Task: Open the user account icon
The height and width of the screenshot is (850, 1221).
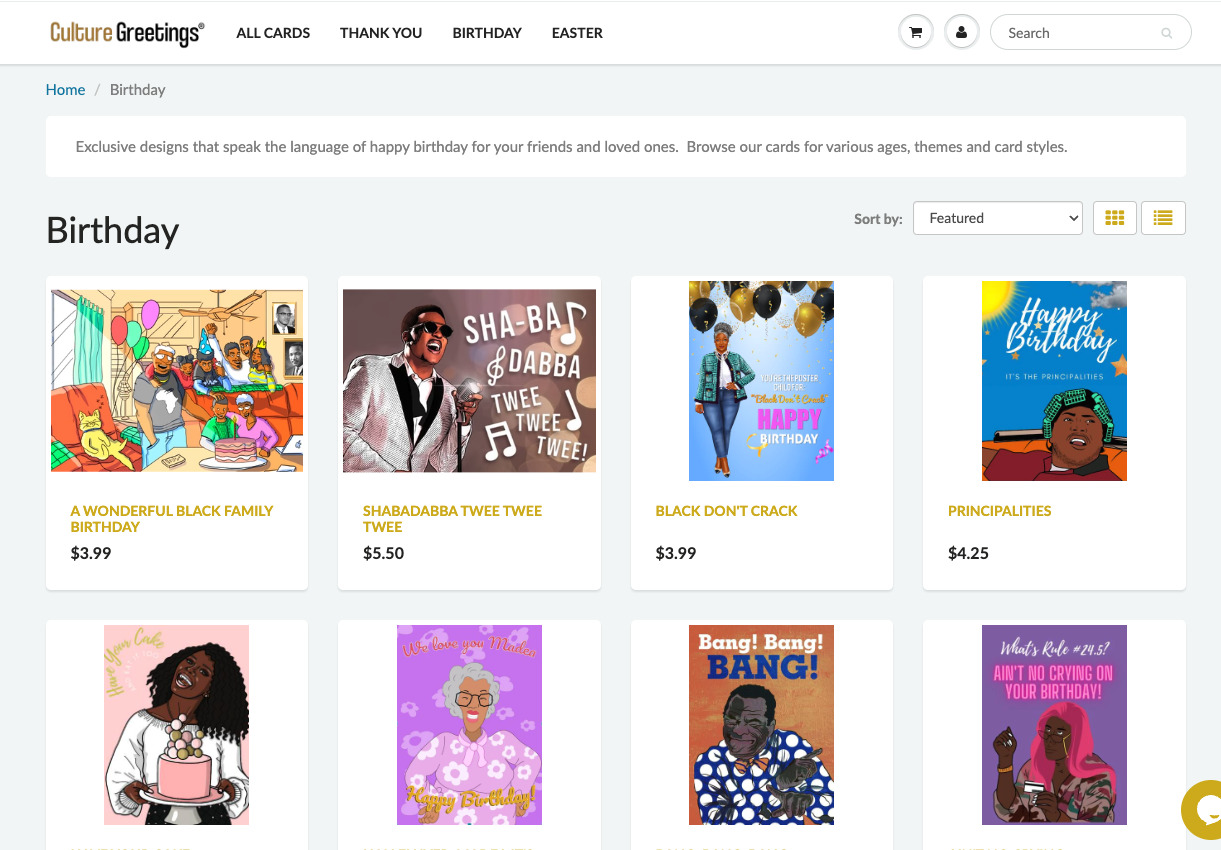Action: pos(961,32)
